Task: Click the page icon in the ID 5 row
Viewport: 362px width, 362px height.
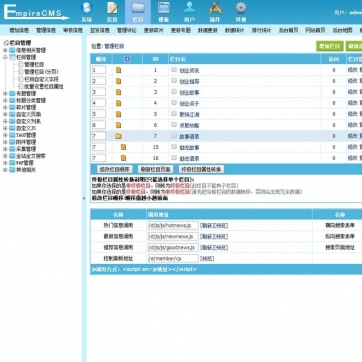Action: pos(118,114)
